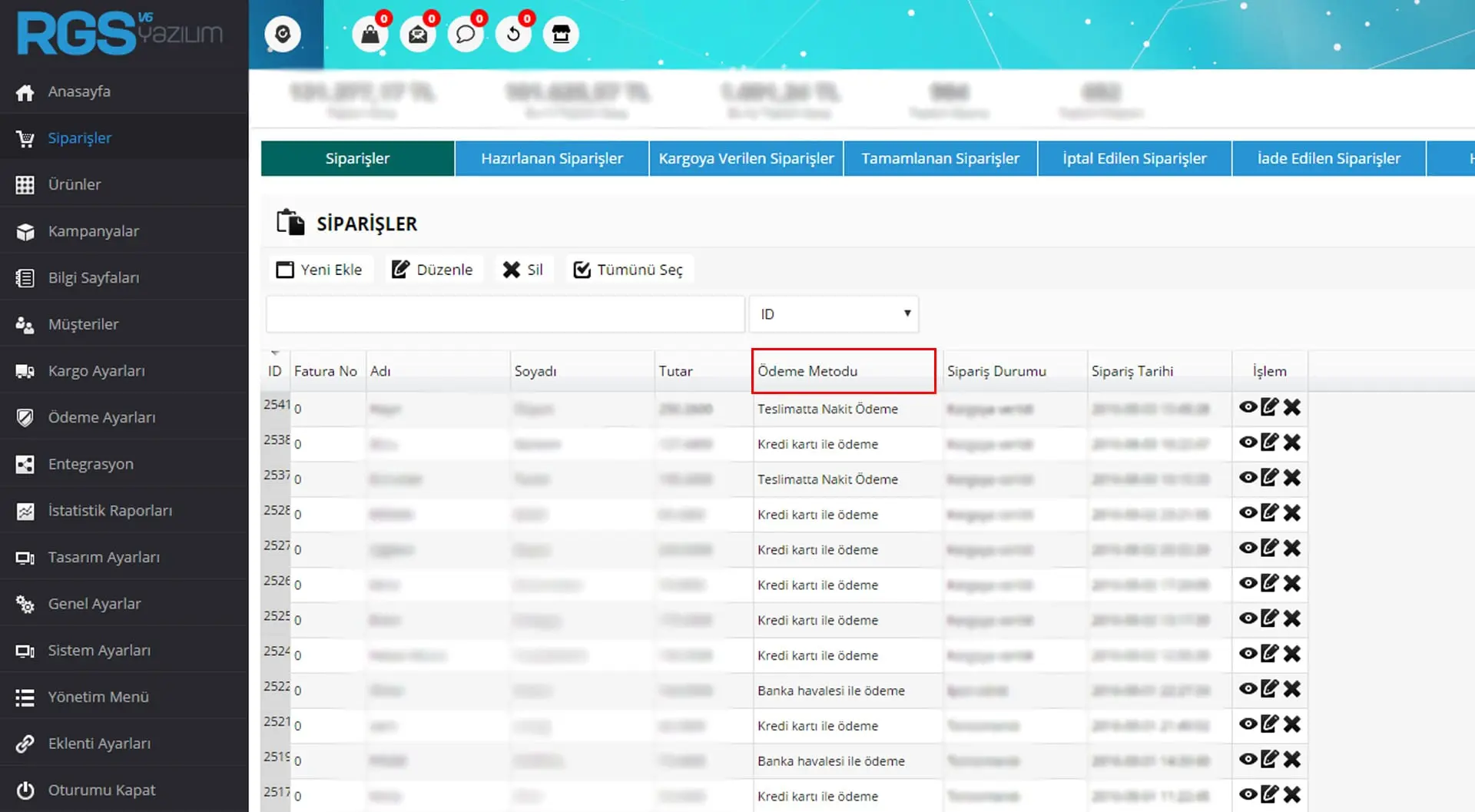Screen dimensions: 1475x812
Task: Sort by Ödeme Metodu column header
Action: [x=843, y=371]
